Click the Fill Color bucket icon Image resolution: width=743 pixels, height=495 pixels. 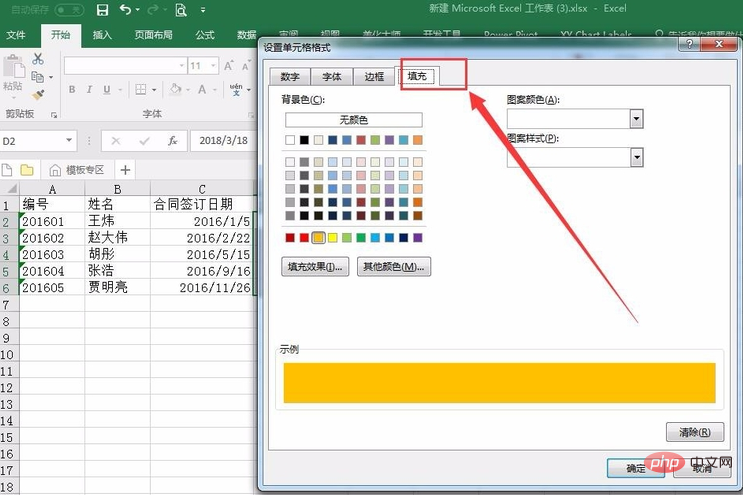pyautogui.click(x=176, y=89)
